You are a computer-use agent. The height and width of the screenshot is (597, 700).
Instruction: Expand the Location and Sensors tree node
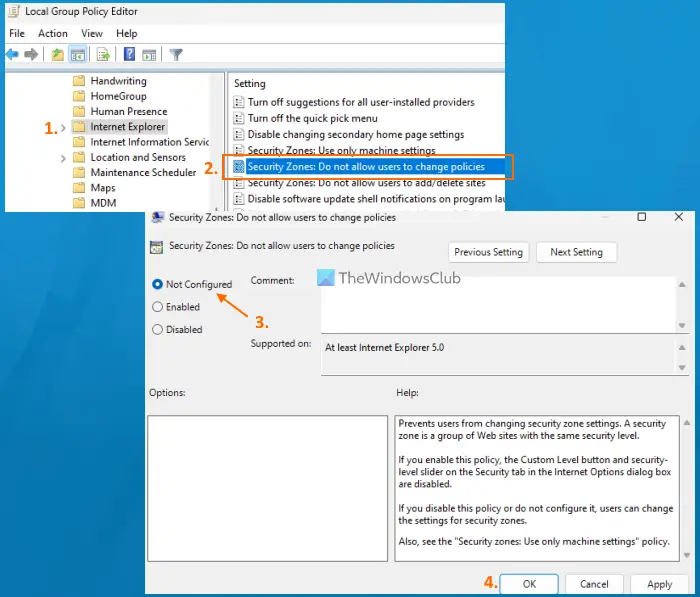pyautogui.click(x=63, y=158)
